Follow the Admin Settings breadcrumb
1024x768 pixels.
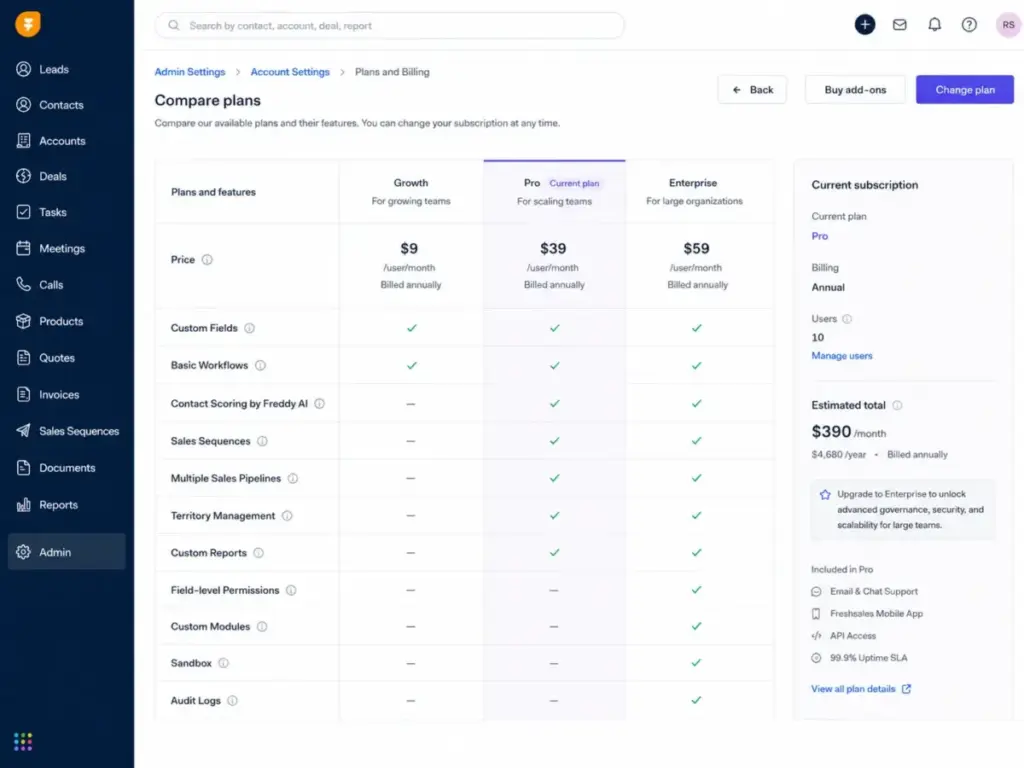189,72
